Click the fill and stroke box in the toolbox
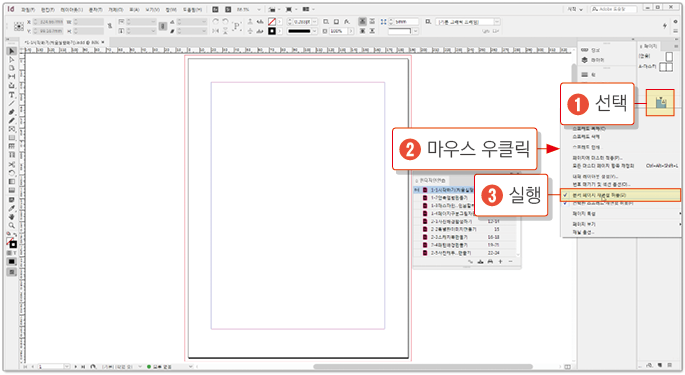Viewport: 685px width, 375px height. (12, 243)
